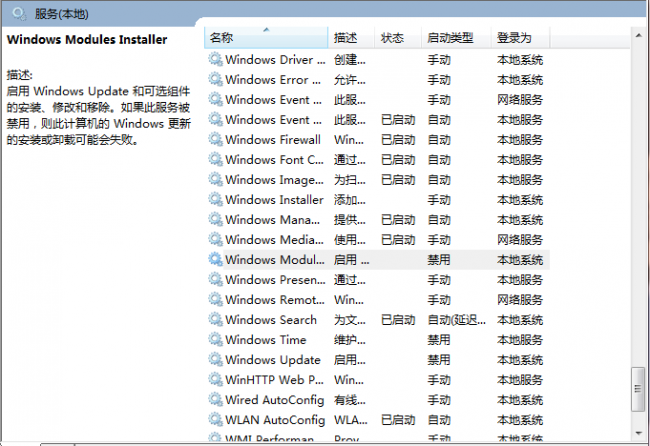Click the gear icon beside Windows Image...

tap(215, 179)
